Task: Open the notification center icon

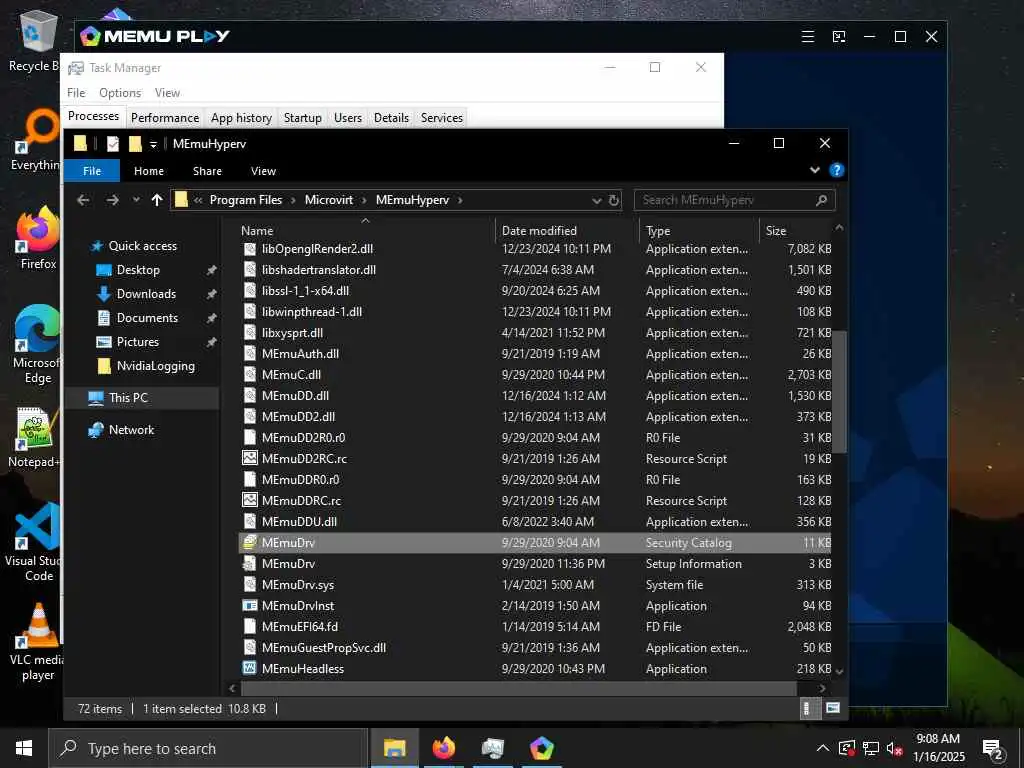Action: pos(993,749)
